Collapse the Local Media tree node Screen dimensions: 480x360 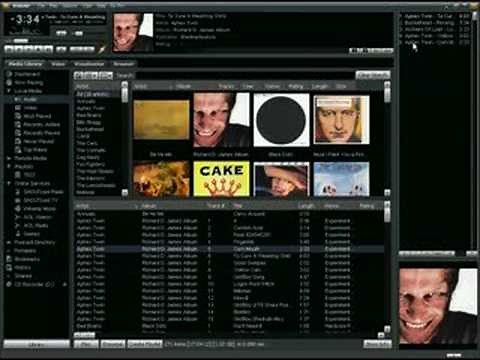coord(9,91)
